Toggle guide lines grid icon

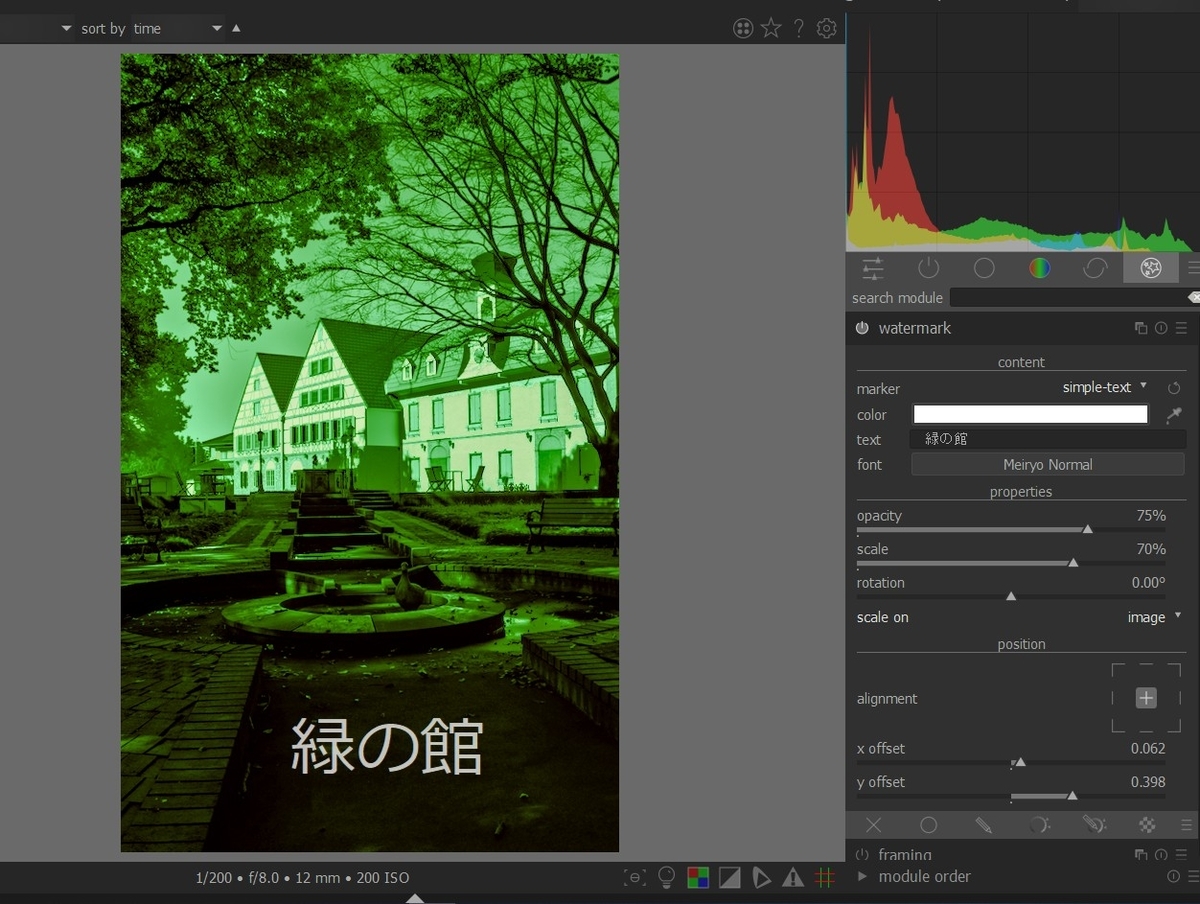point(825,878)
